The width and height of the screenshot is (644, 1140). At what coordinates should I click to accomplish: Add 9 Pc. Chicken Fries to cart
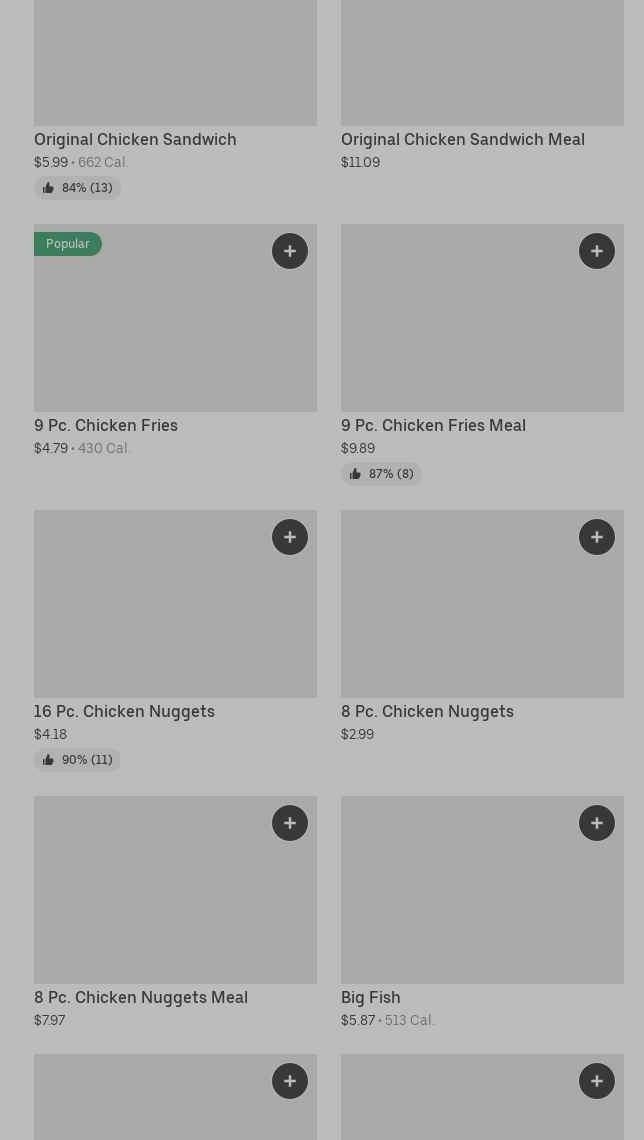click(290, 251)
